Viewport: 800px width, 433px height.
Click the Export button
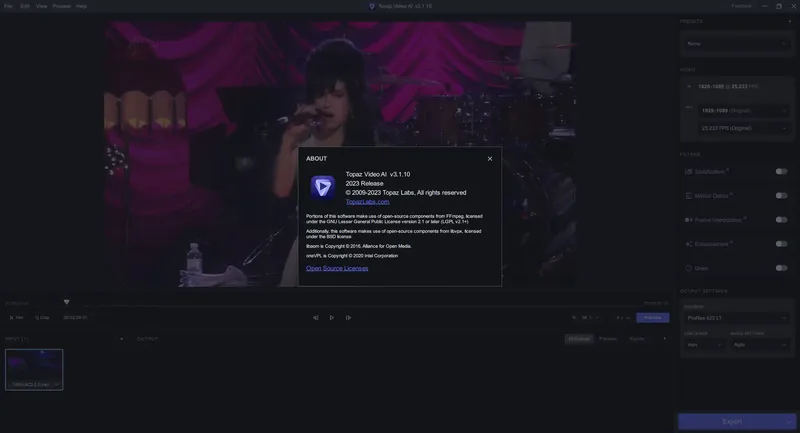click(x=732, y=422)
